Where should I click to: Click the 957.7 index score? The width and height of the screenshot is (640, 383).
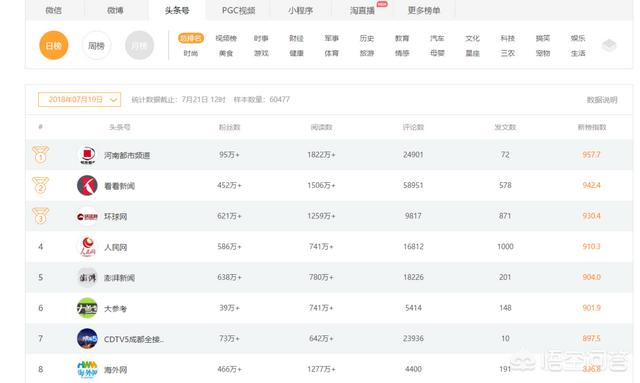pos(591,155)
